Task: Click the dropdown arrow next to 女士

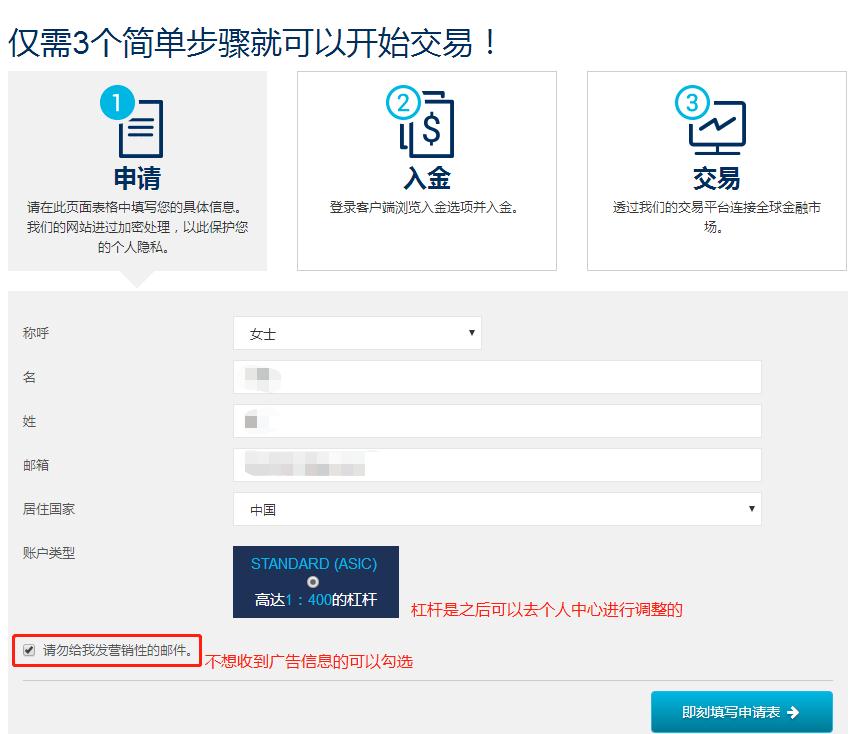Action: (471, 333)
